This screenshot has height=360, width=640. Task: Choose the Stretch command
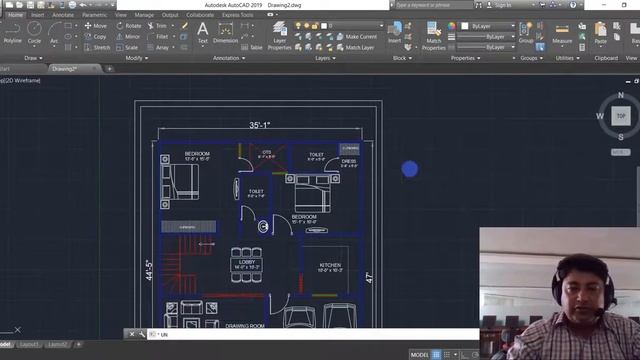point(97,47)
